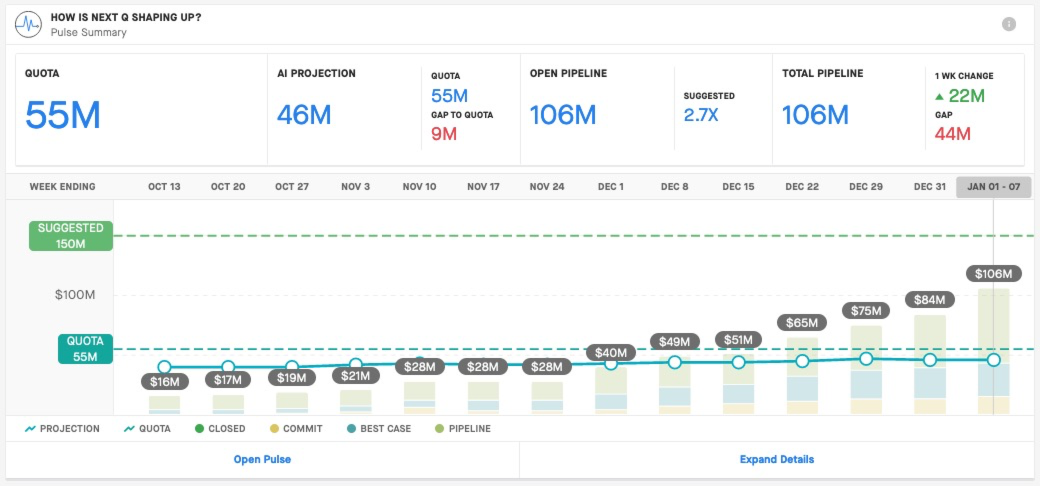The height and width of the screenshot is (486, 1040).
Task: Click the $84M bar label
Action: (x=929, y=300)
